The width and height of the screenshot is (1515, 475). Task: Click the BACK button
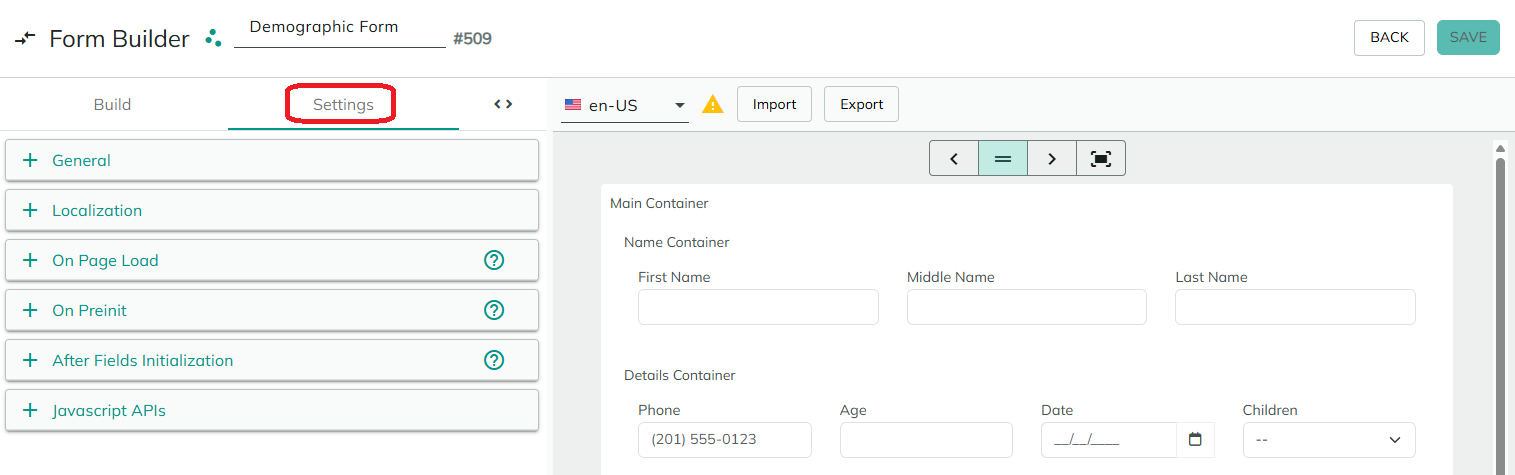pos(1389,37)
